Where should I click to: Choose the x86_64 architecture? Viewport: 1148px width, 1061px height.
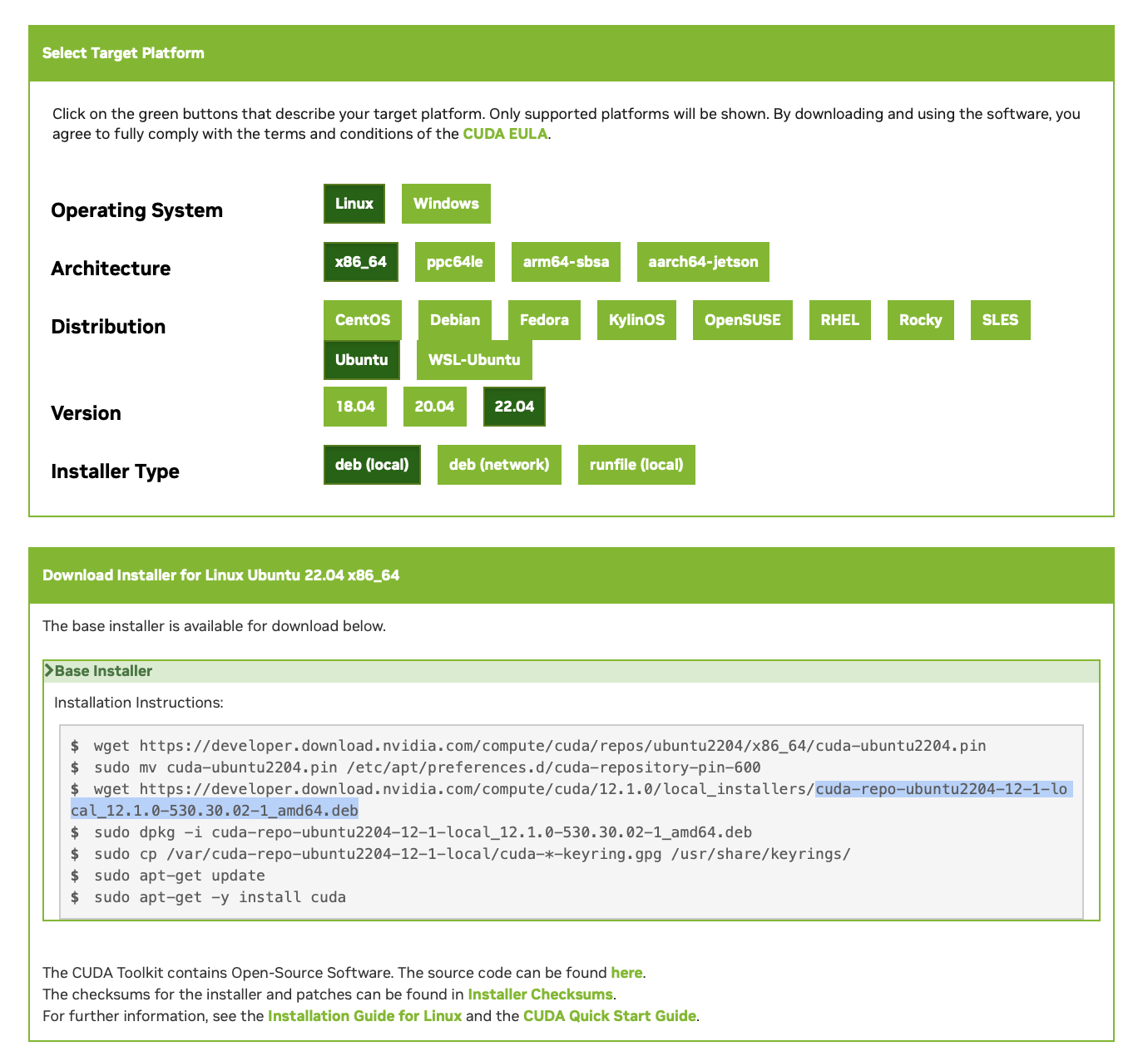361,262
